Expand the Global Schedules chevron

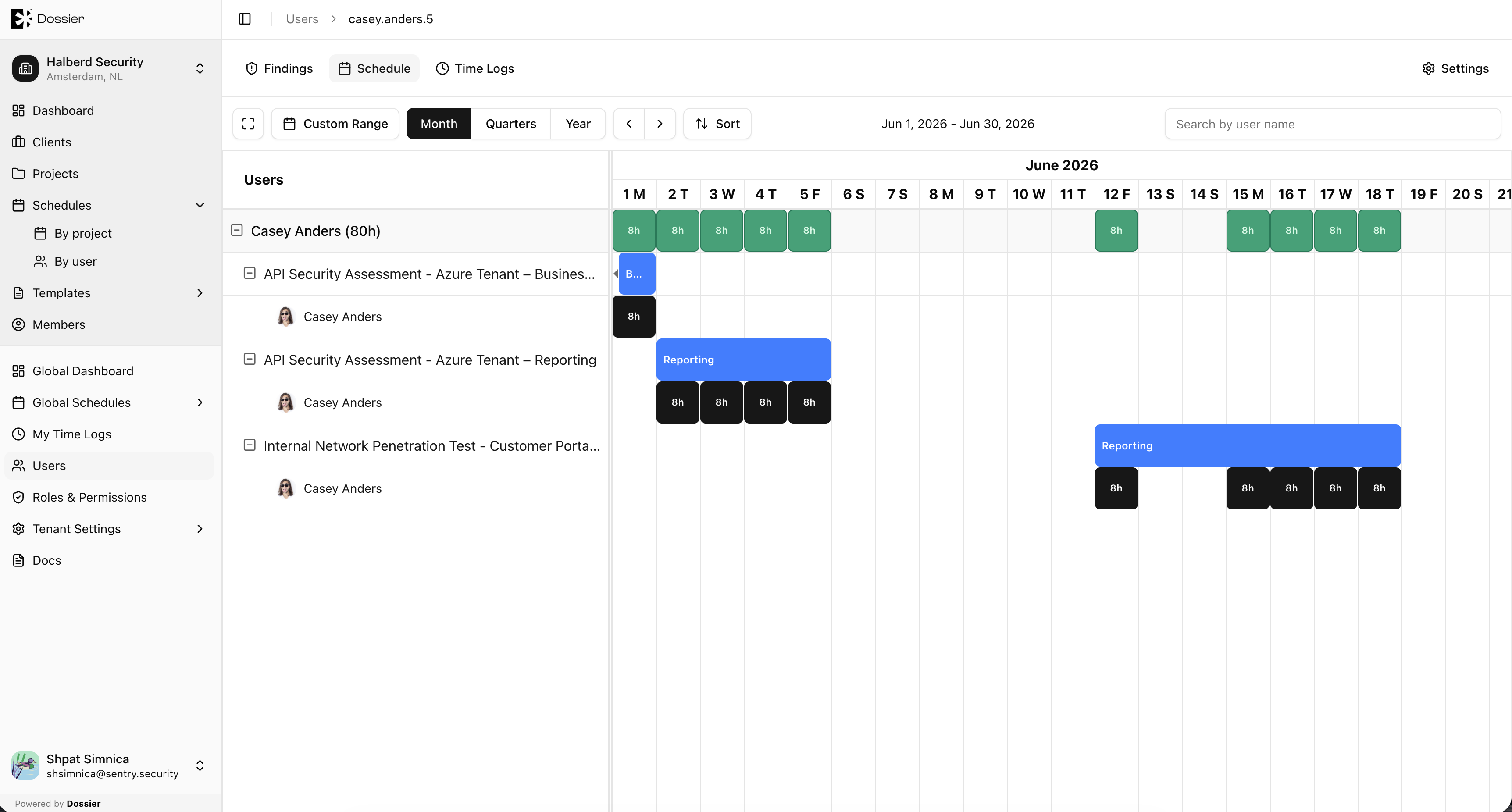tap(200, 402)
